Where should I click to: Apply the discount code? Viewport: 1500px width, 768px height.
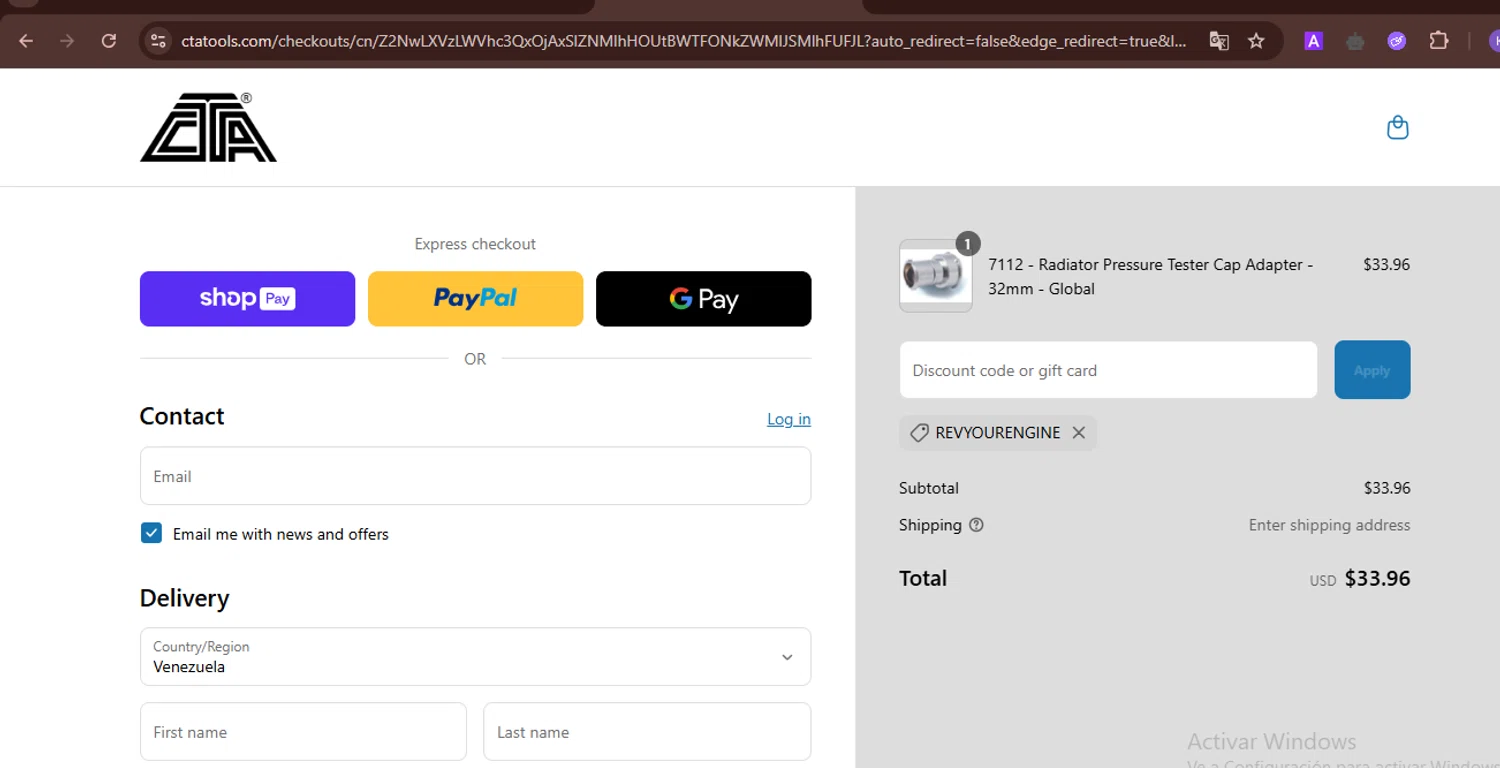(1372, 370)
